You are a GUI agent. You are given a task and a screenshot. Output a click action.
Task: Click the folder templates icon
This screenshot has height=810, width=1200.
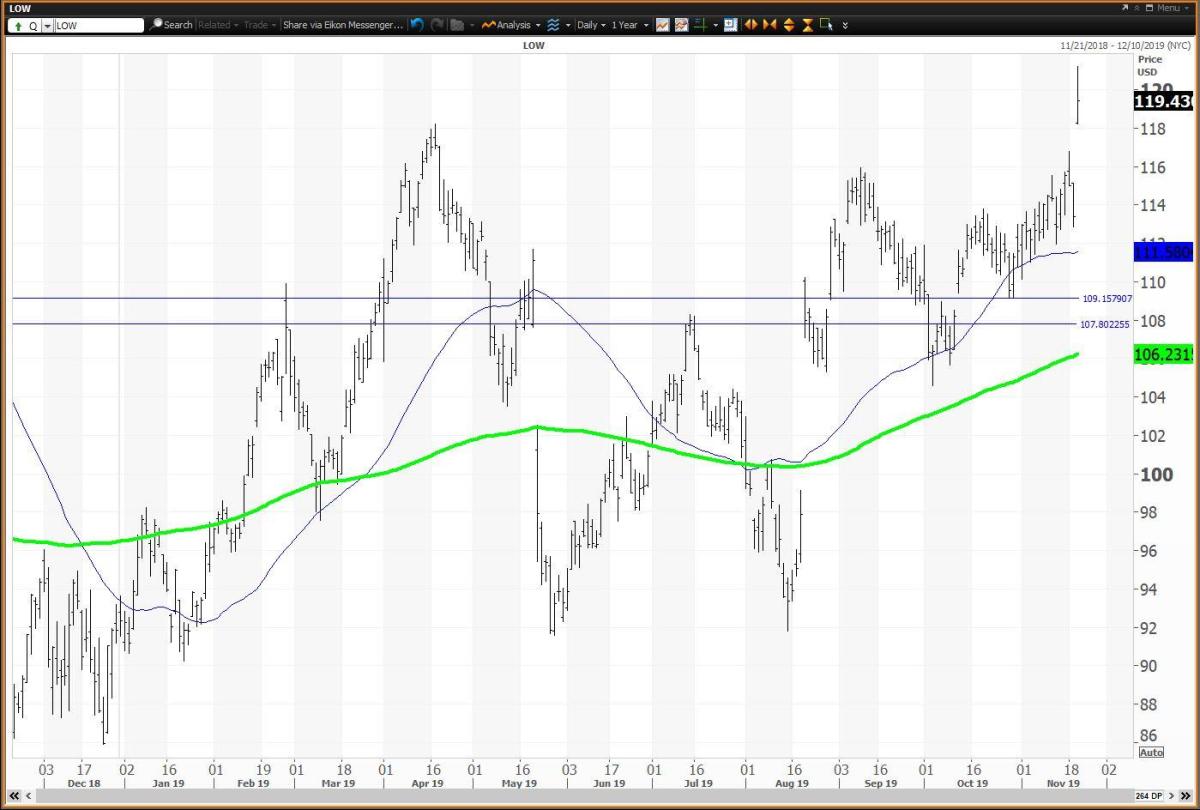coord(457,25)
